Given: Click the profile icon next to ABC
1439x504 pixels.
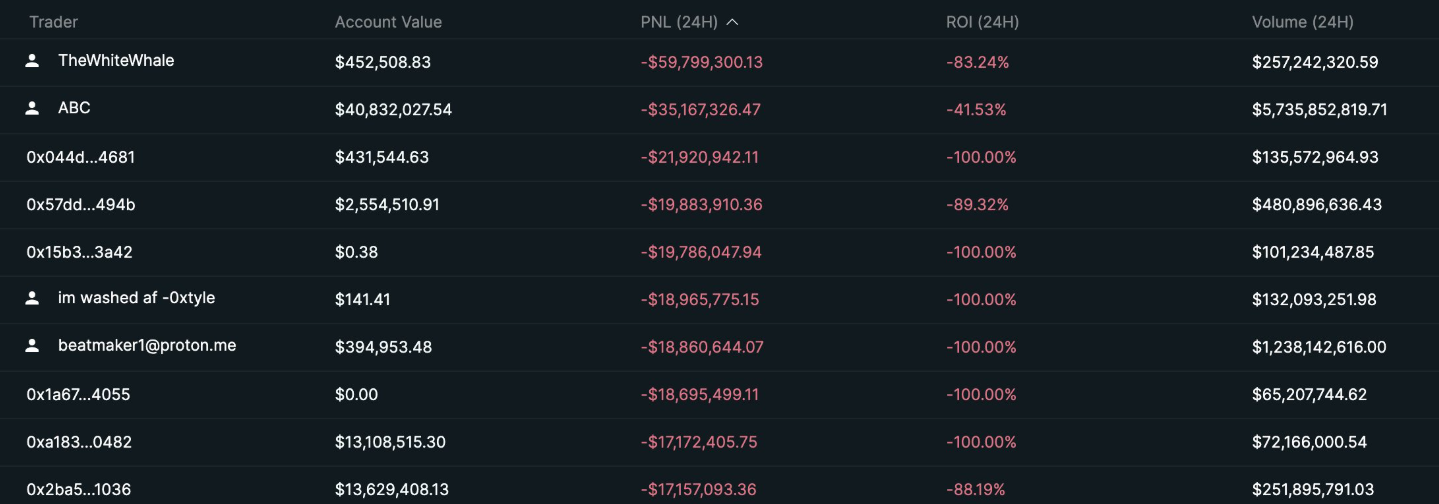Looking at the screenshot, I should tap(32, 108).
